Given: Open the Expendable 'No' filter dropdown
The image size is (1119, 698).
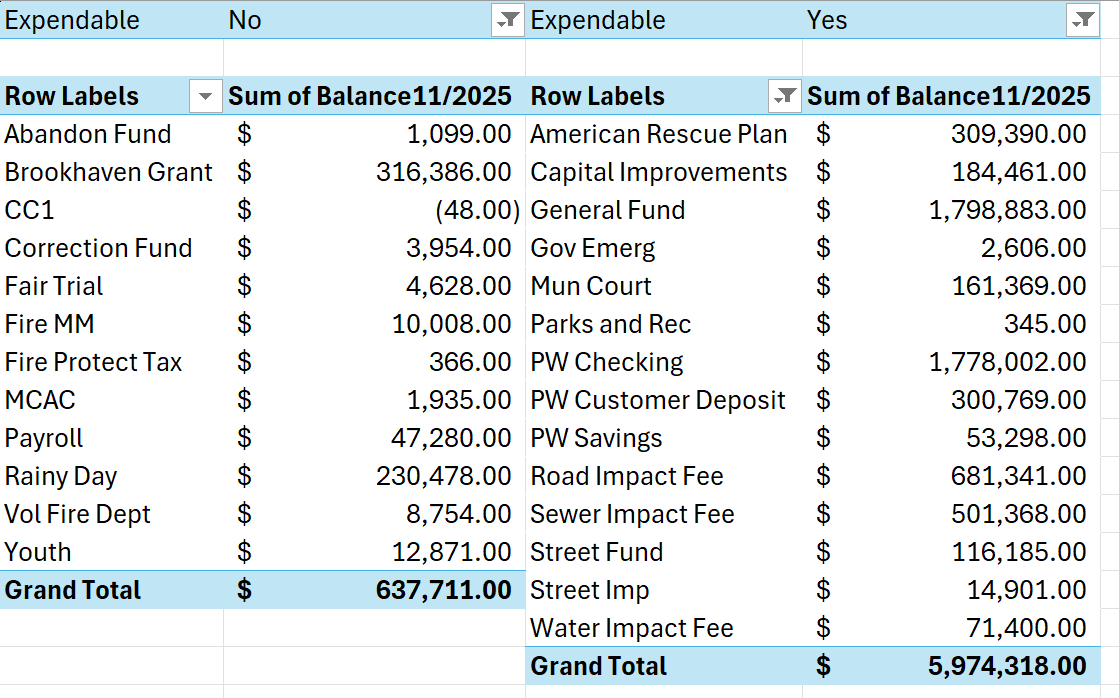Looking at the screenshot, I should coord(509,21).
